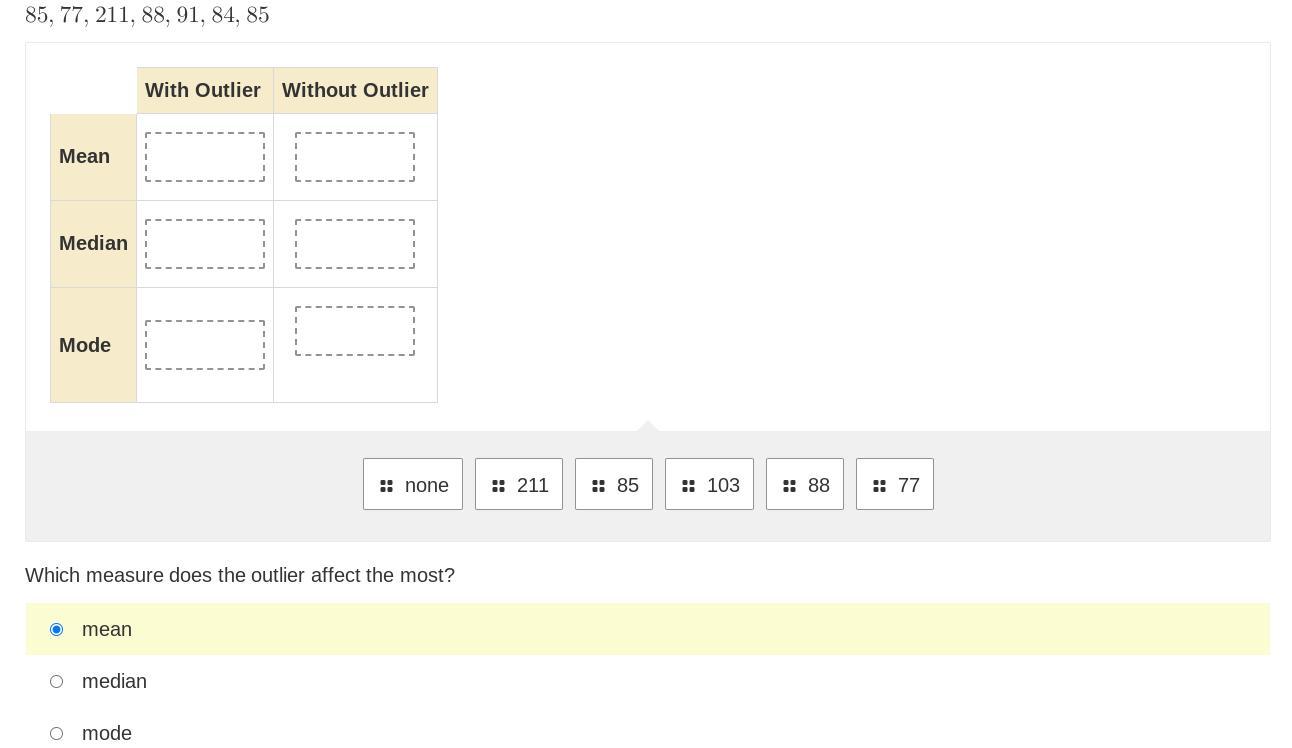The width and height of the screenshot is (1292, 748).
Task: Pick the 'none' answer tile label
Action: (x=427, y=485)
